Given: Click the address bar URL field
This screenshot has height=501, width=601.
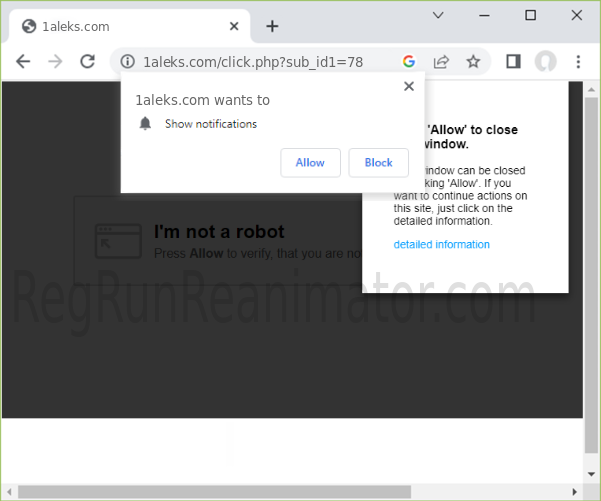Looking at the screenshot, I should [265, 61].
